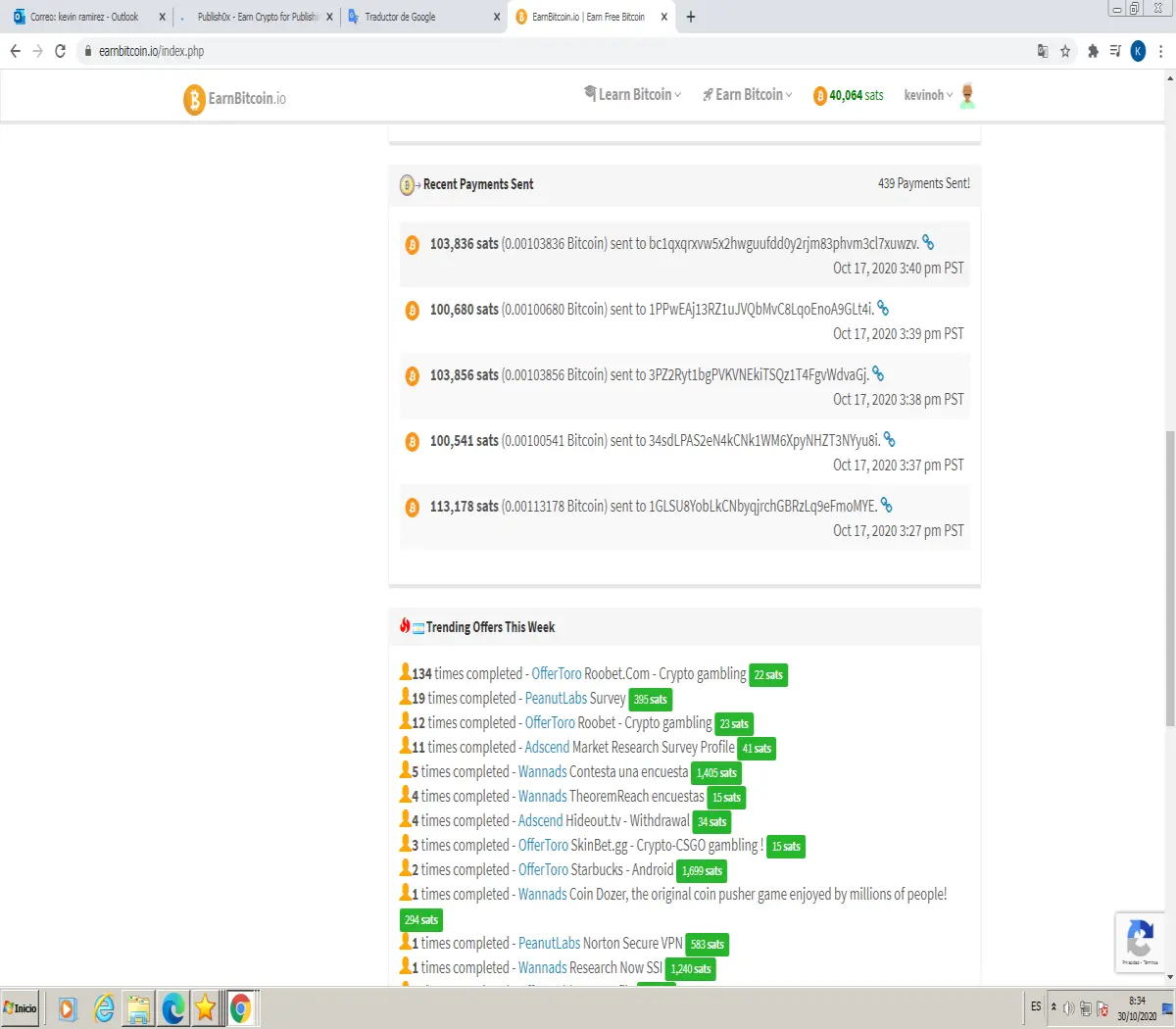
Task: Open the transaction link icon for the 103,856 sats payment
Action: pyautogui.click(x=878, y=373)
